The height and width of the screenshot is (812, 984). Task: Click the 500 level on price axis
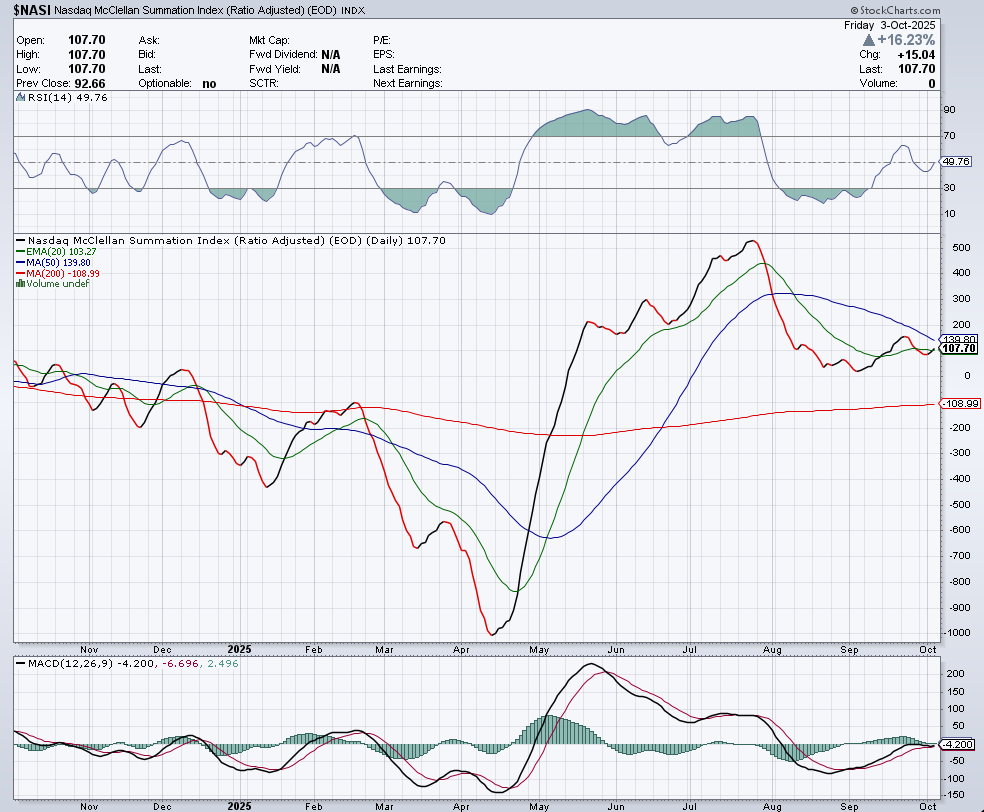coord(961,247)
